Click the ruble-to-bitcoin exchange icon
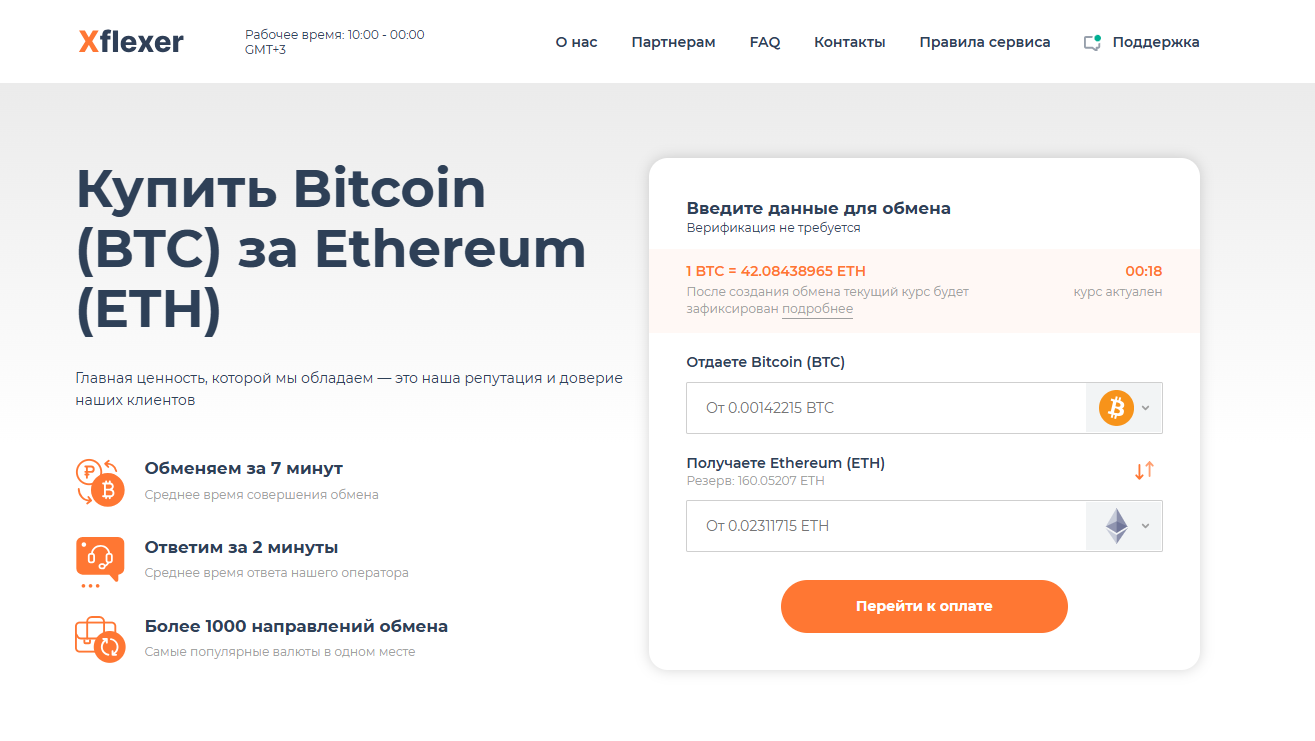The image size is (1315, 741). pos(100,481)
